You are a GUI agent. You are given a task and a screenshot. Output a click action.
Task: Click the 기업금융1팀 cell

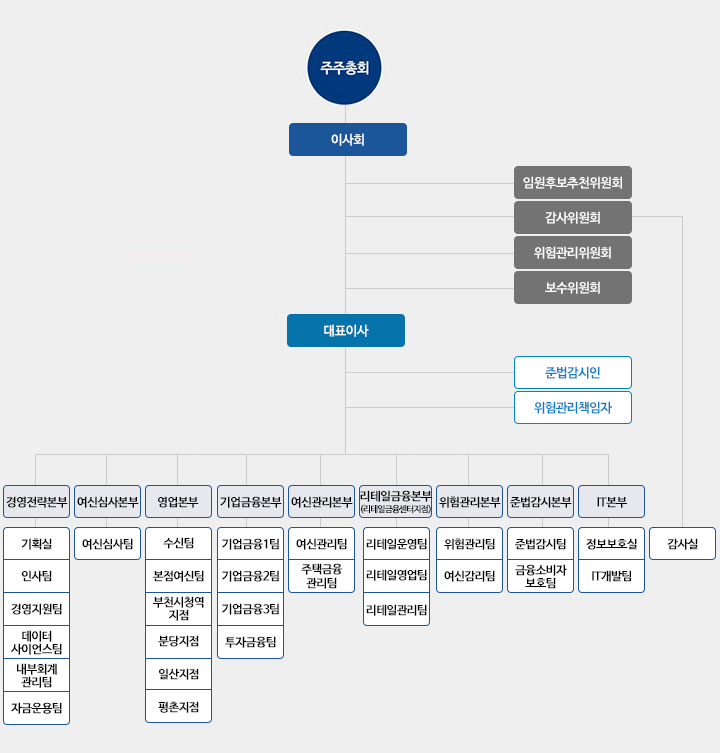[250, 544]
